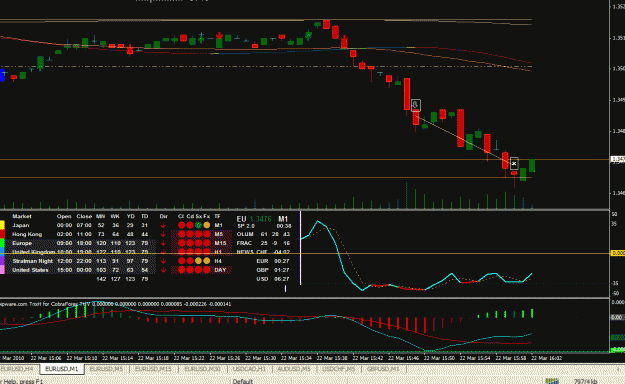
Task: Click the 'Market' column header
Action: tap(22, 216)
